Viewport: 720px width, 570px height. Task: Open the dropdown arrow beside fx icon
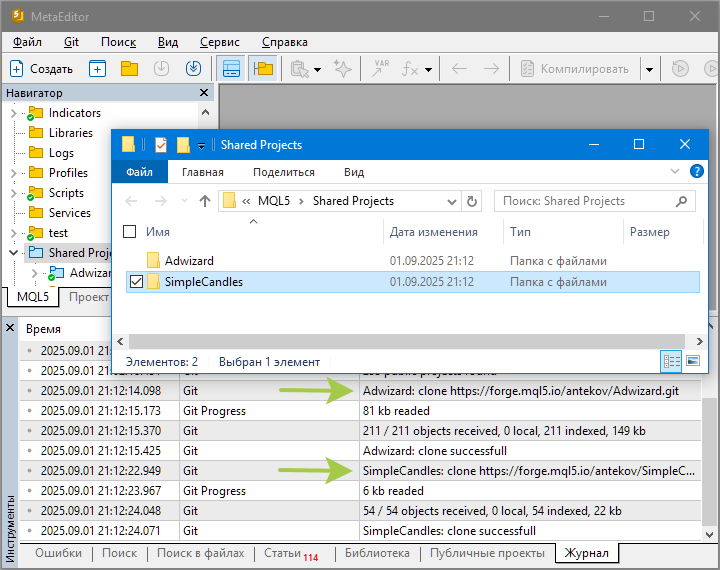pyautogui.click(x=428, y=70)
